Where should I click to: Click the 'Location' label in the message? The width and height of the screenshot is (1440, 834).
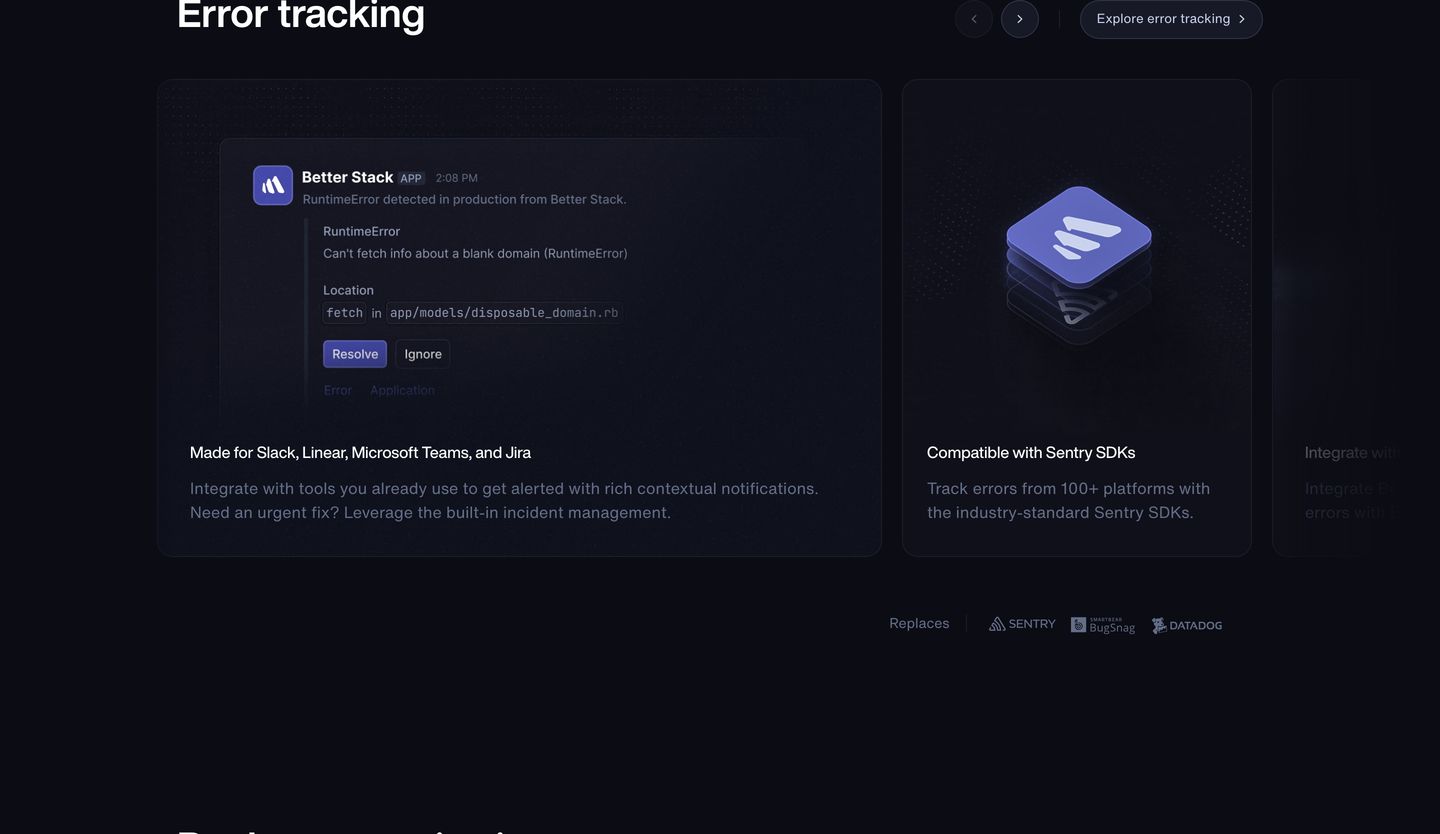pos(348,290)
